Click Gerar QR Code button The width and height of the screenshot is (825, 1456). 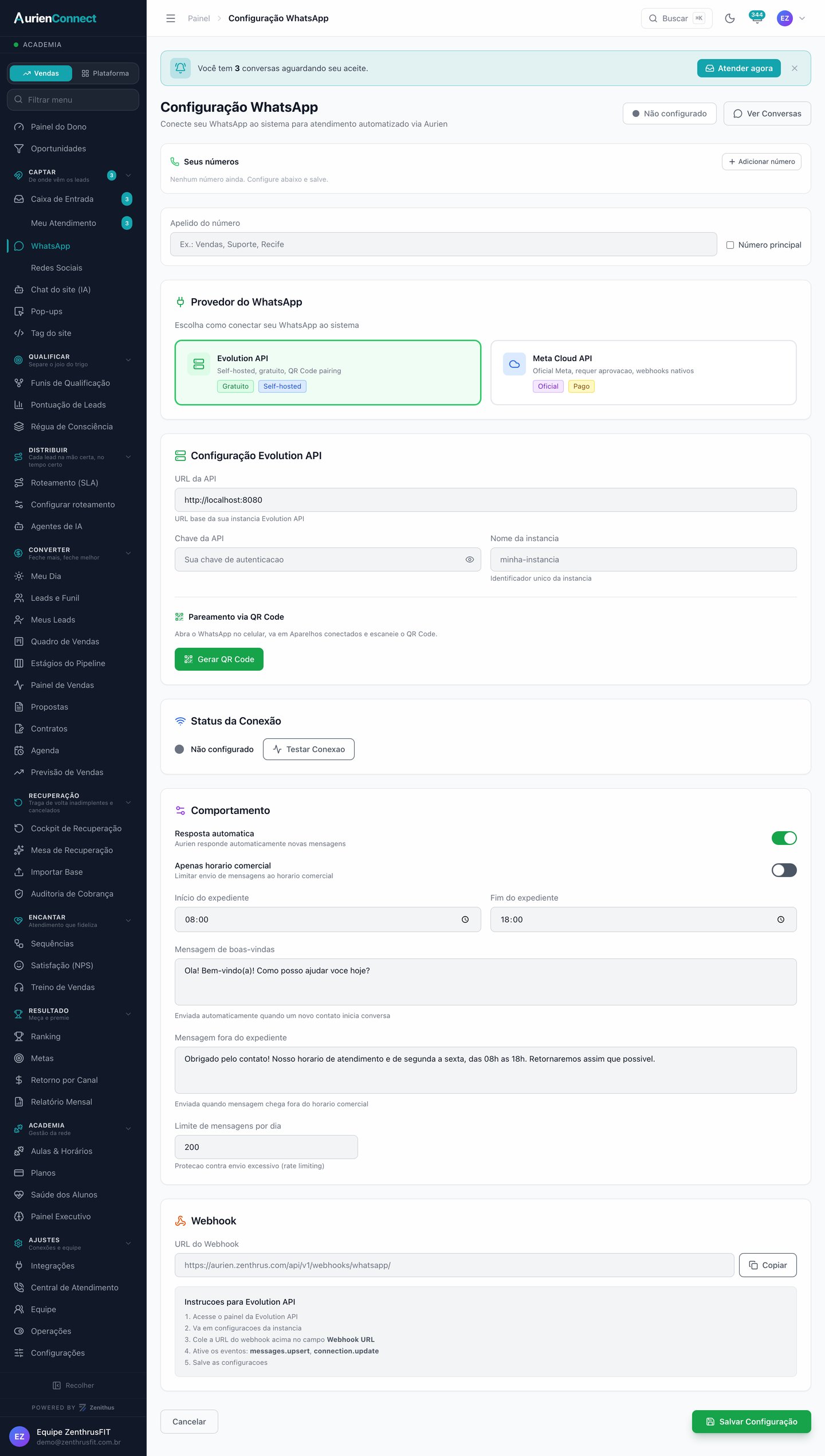(219, 659)
